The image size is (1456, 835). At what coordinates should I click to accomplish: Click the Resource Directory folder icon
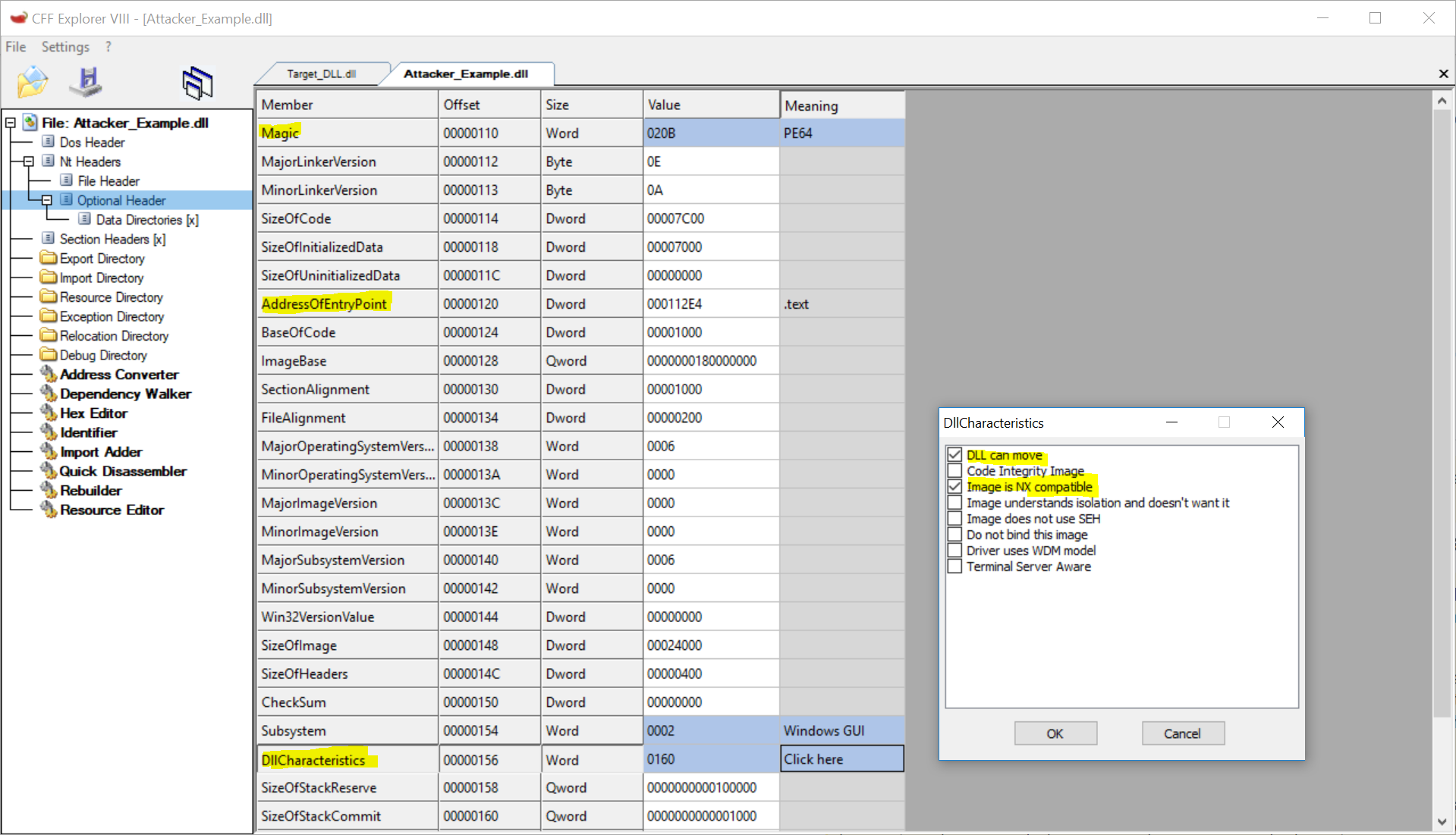pos(49,297)
